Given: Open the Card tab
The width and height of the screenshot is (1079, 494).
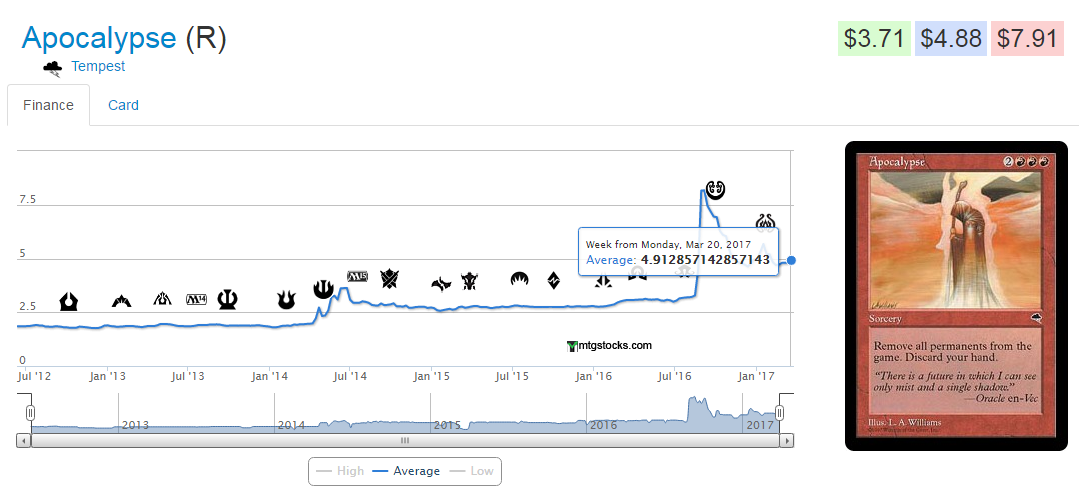Looking at the screenshot, I should 123,105.
